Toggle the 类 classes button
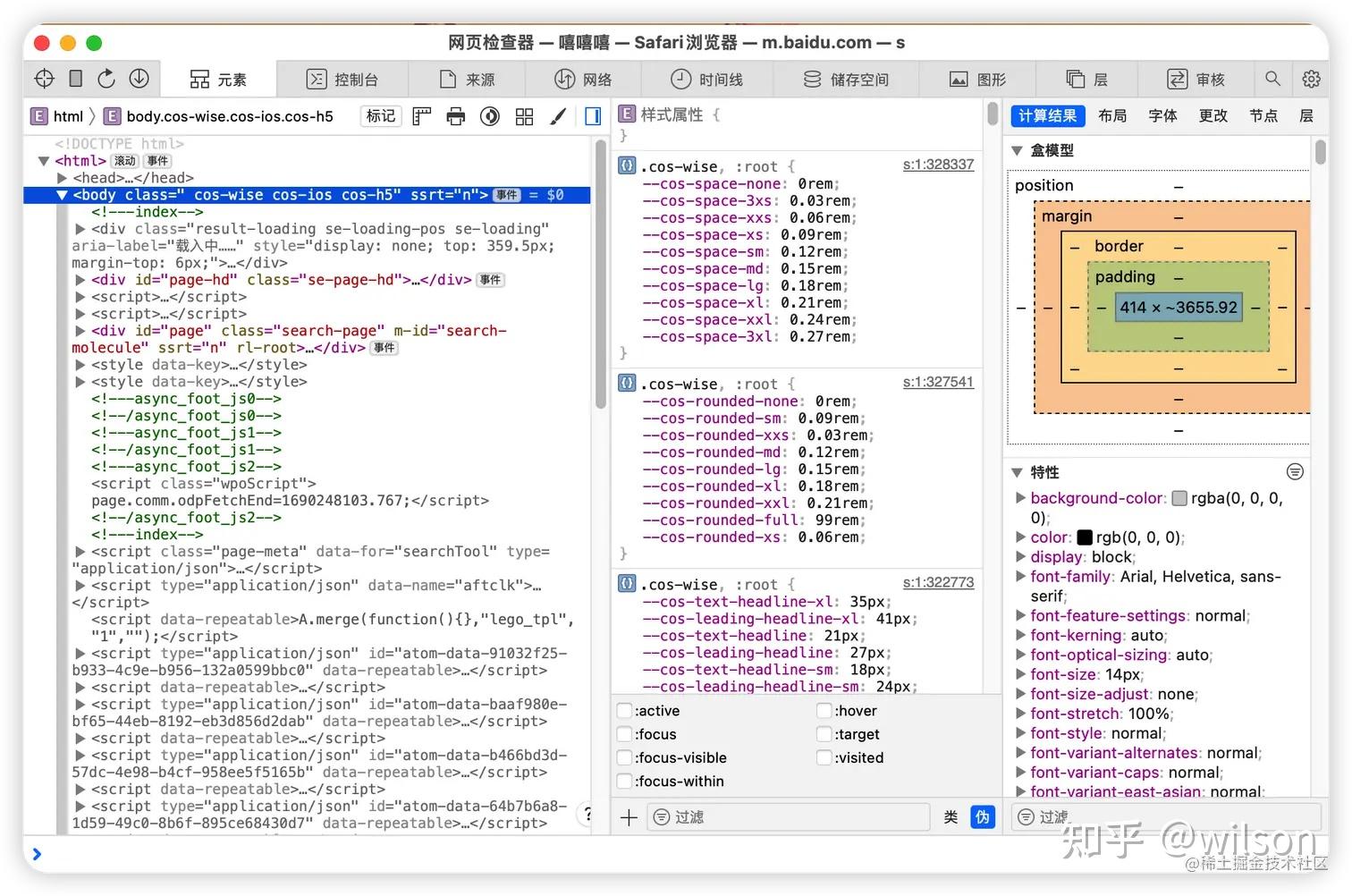Screen dimensions: 1352x896 (951, 817)
